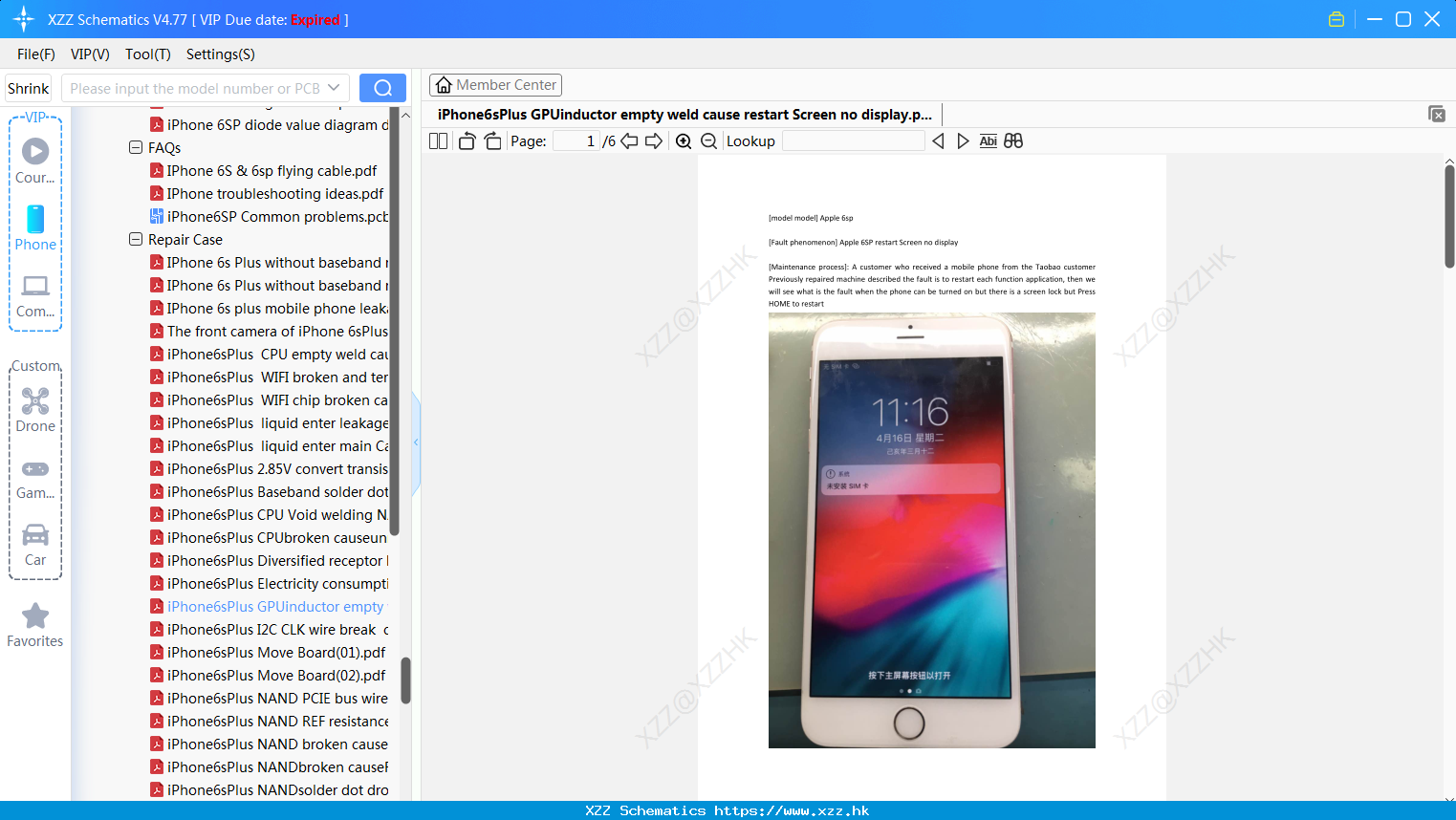Toggle the Abi whole-word match icon
The width and height of the screenshot is (1456, 820).
989,141
